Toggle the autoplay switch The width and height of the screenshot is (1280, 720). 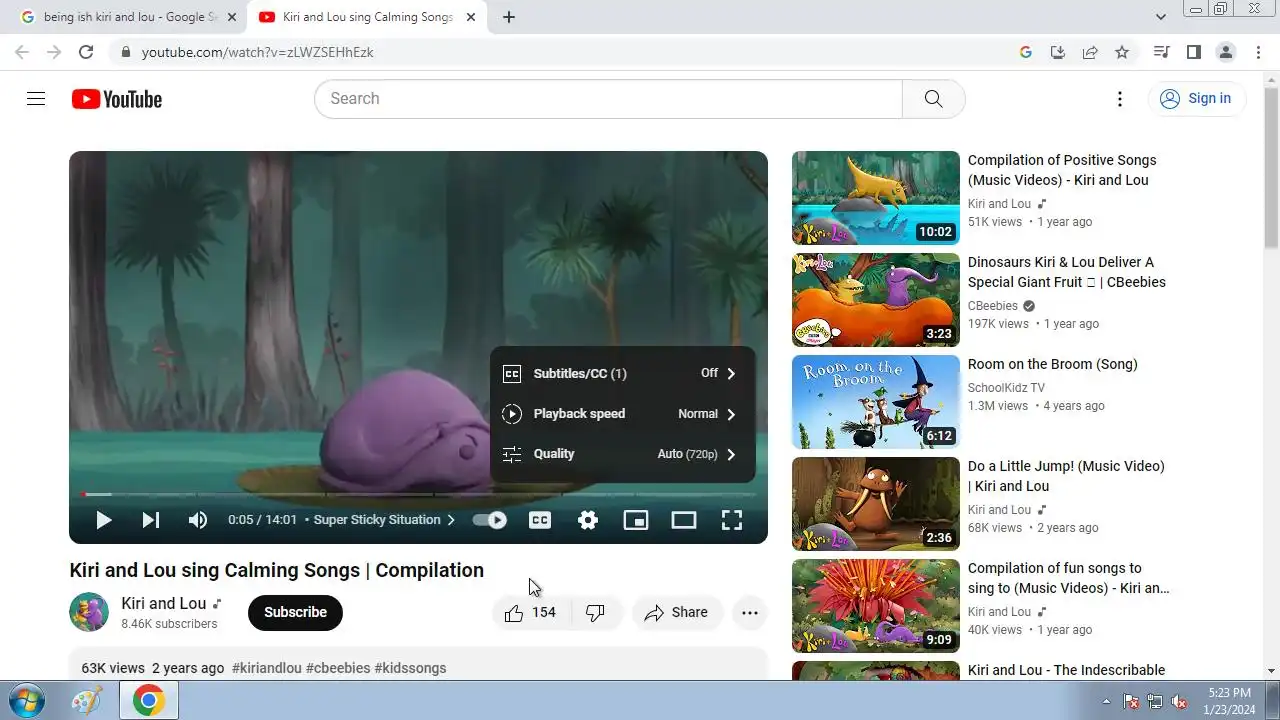click(490, 520)
